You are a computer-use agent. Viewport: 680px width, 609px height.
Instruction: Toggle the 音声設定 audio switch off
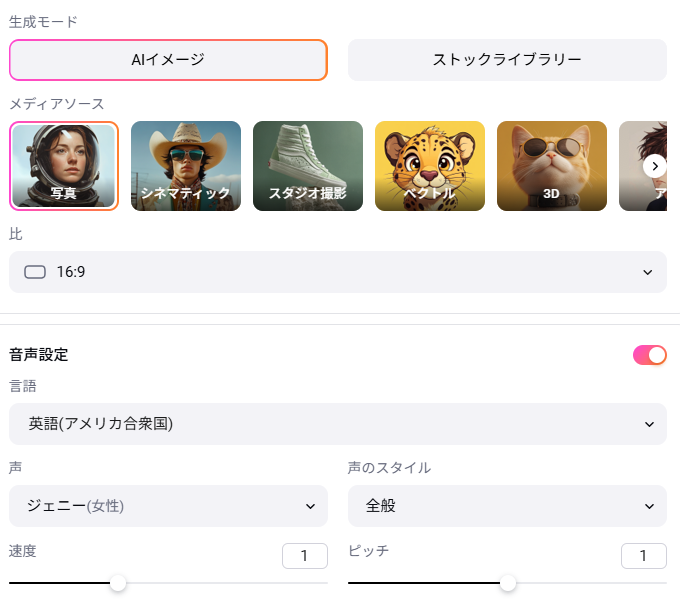coord(649,355)
